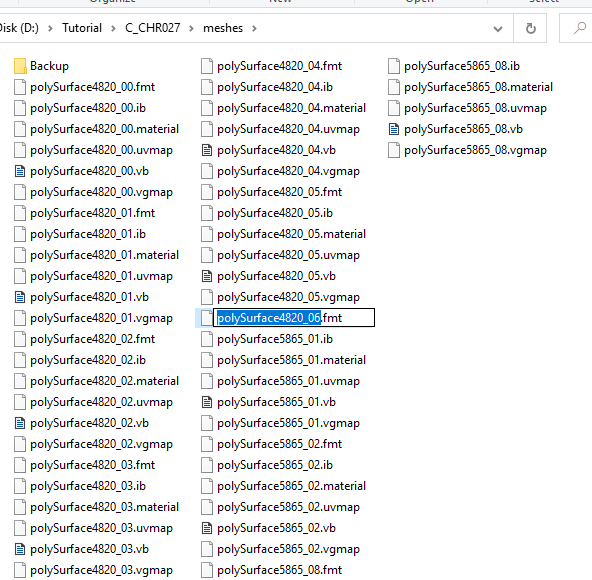
Task: Select file name polySurface4820_03.vgmap
Action: tap(102, 570)
